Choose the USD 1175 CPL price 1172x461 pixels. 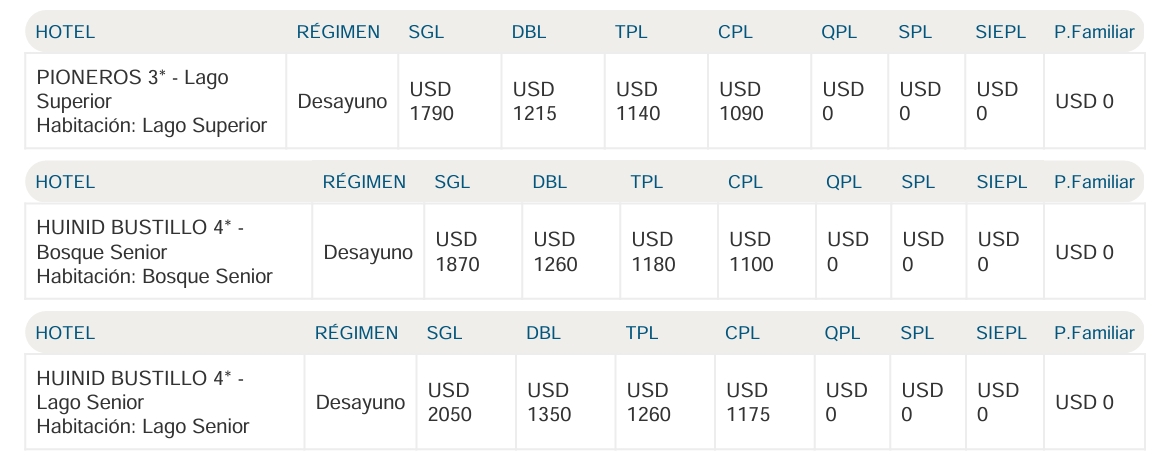pos(748,402)
